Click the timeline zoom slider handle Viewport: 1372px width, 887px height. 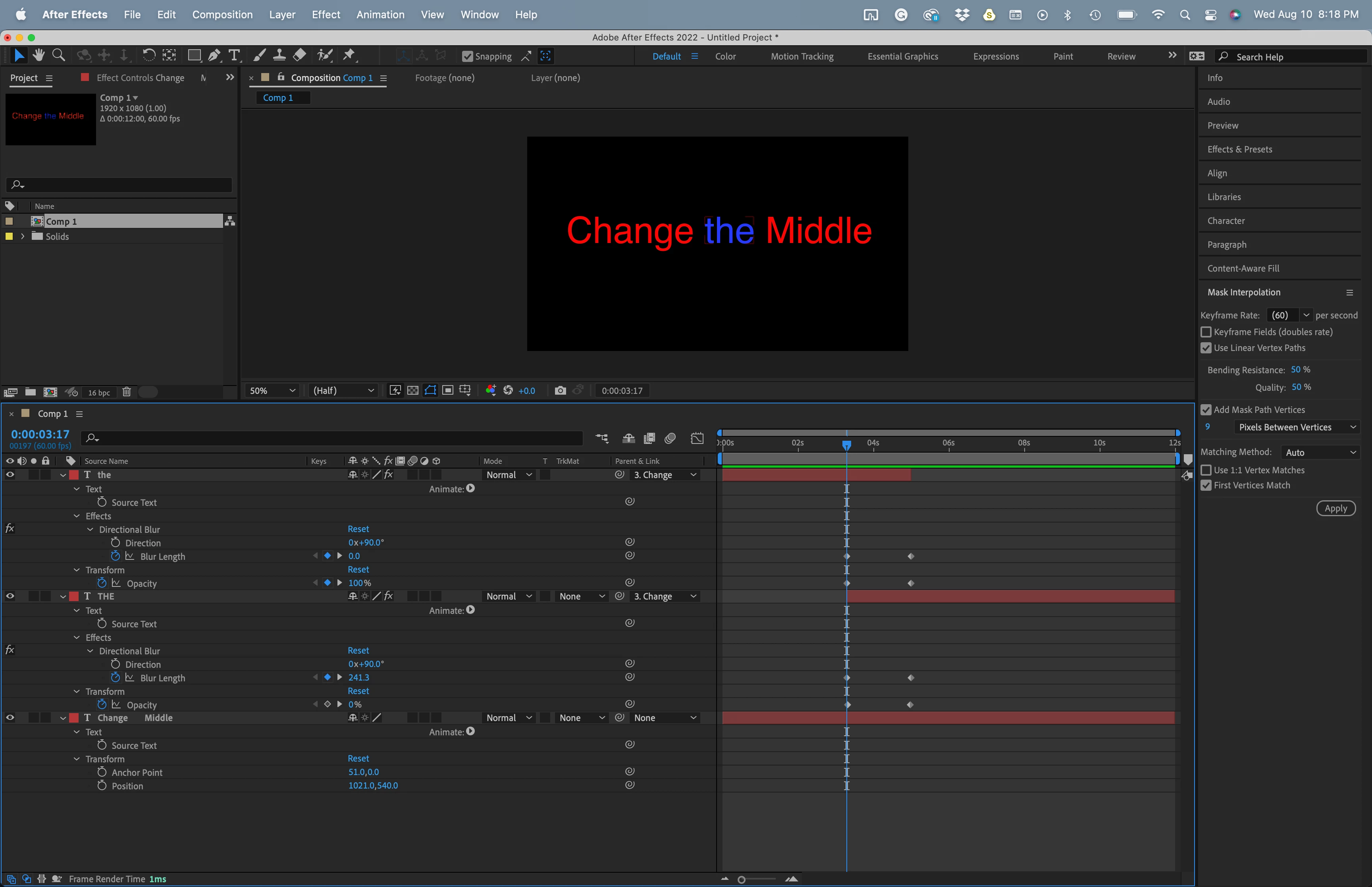click(742, 879)
